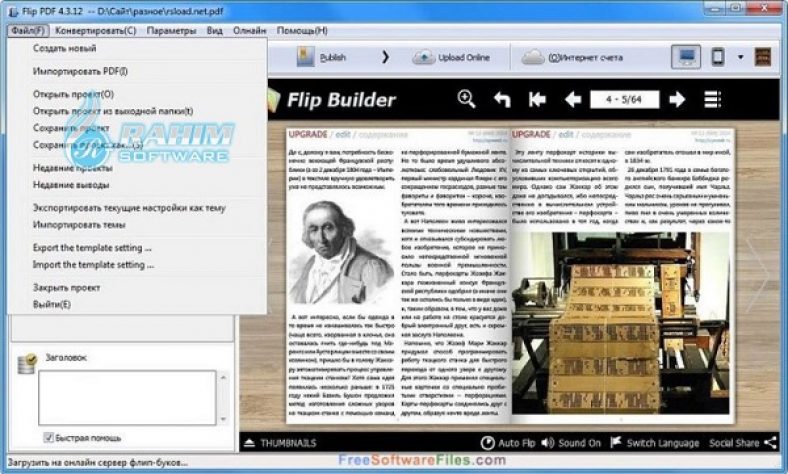Viewport: 788px width, 474px height.
Task: Click the bookcase icon in toolbar
Action: [763, 57]
